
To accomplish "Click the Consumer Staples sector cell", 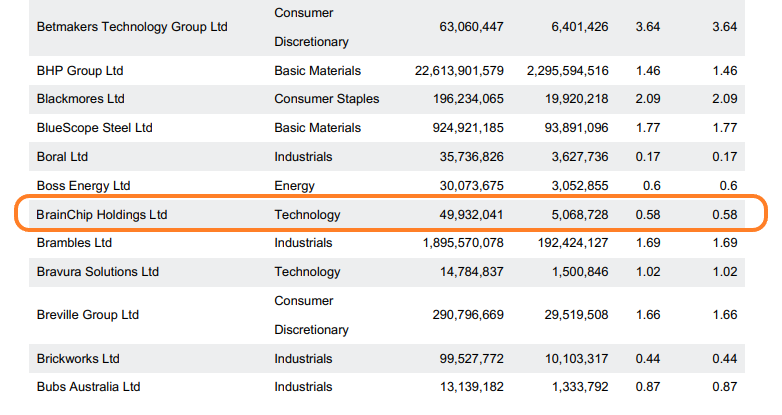I will pyautogui.click(x=328, y=99).
